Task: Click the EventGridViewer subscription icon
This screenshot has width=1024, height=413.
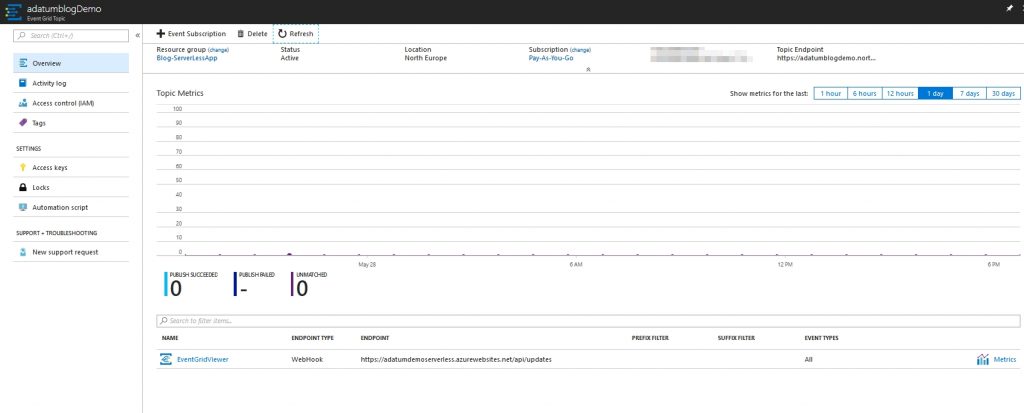Action: pos(166,359)
